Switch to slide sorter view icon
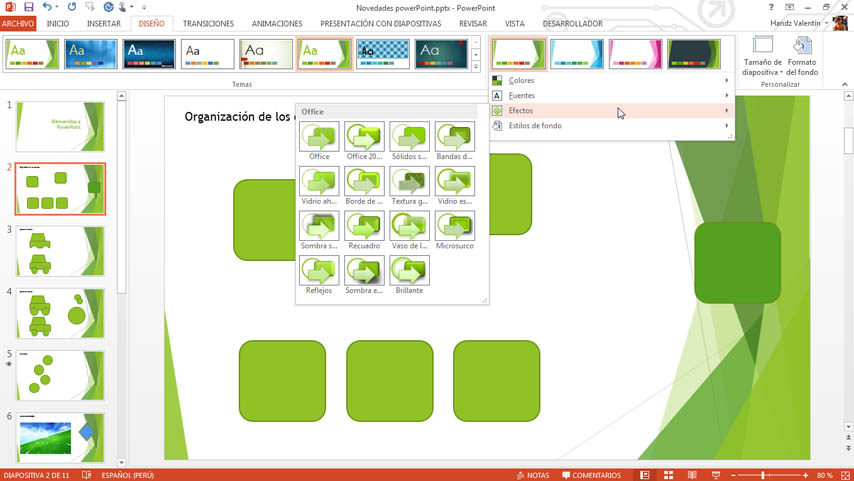854x481 pixels. [668, 475]
